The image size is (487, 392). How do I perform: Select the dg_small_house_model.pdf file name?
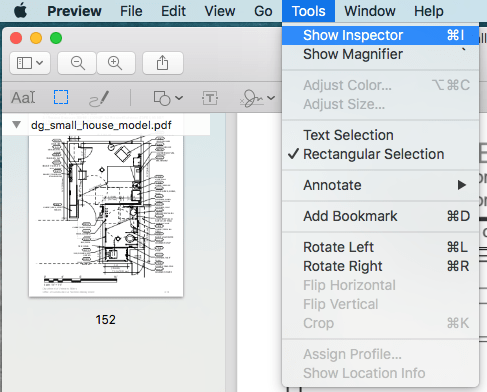[x=101, y=125]
